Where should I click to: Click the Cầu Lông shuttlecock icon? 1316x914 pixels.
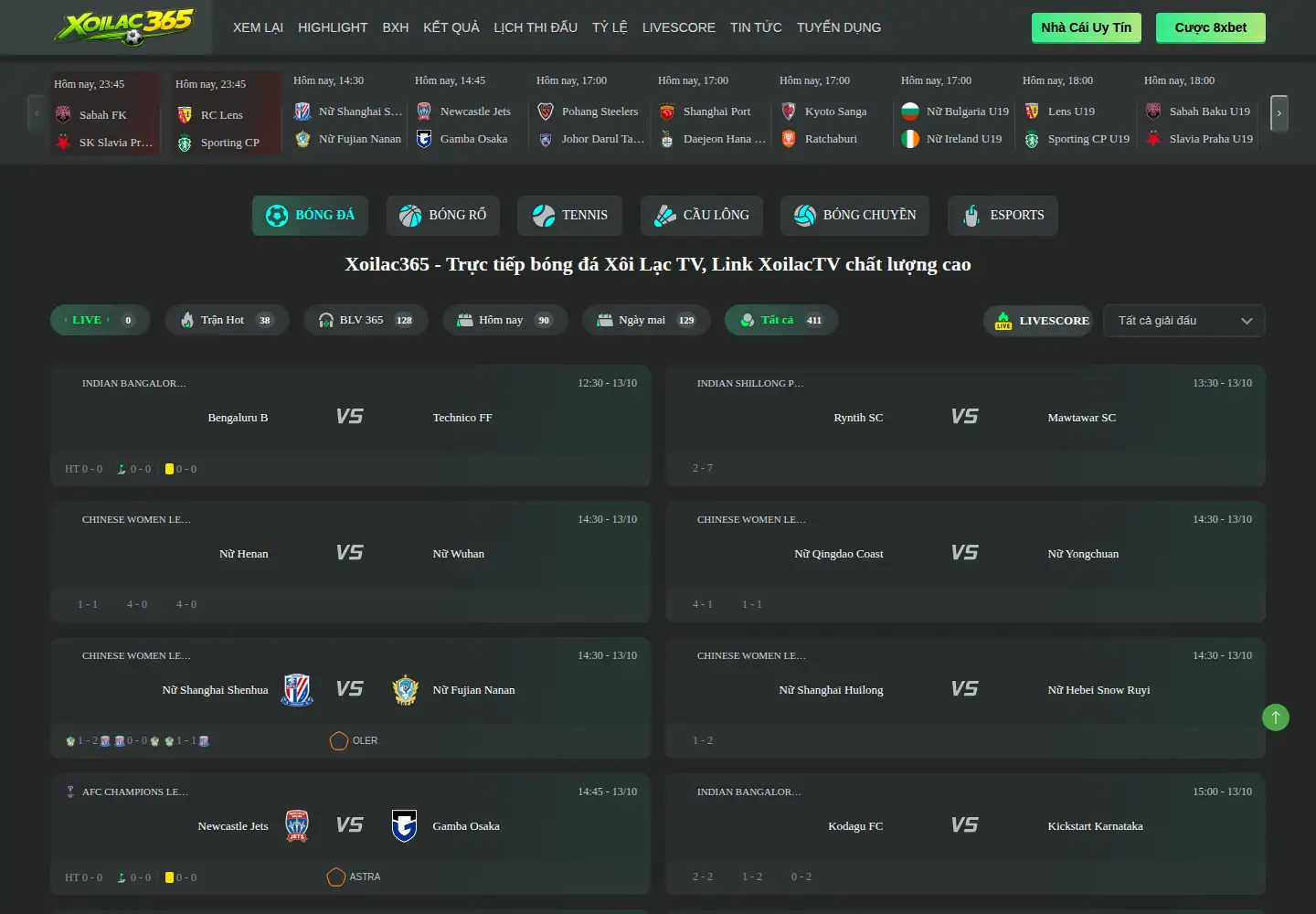(x=665, y=216)
